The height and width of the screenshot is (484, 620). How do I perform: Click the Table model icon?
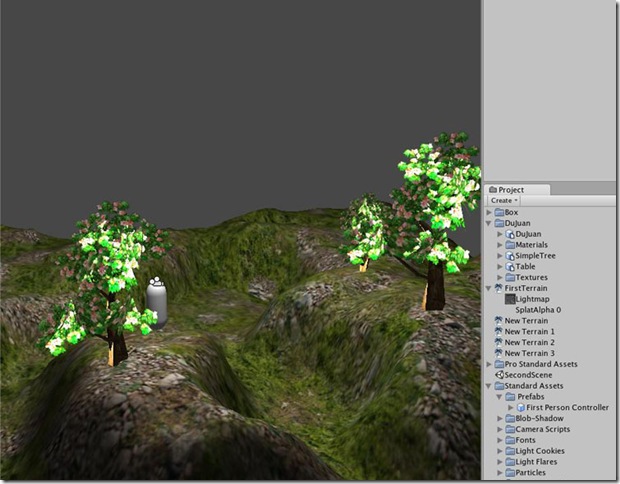510,267
